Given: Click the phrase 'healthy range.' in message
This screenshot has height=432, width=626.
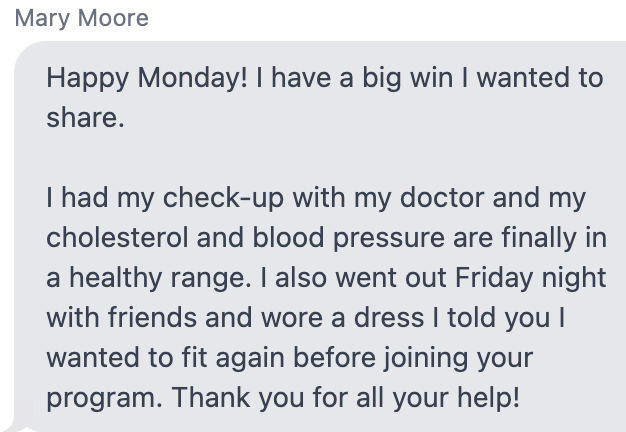Looking at the screenshot, I should [x=160, y=278].
